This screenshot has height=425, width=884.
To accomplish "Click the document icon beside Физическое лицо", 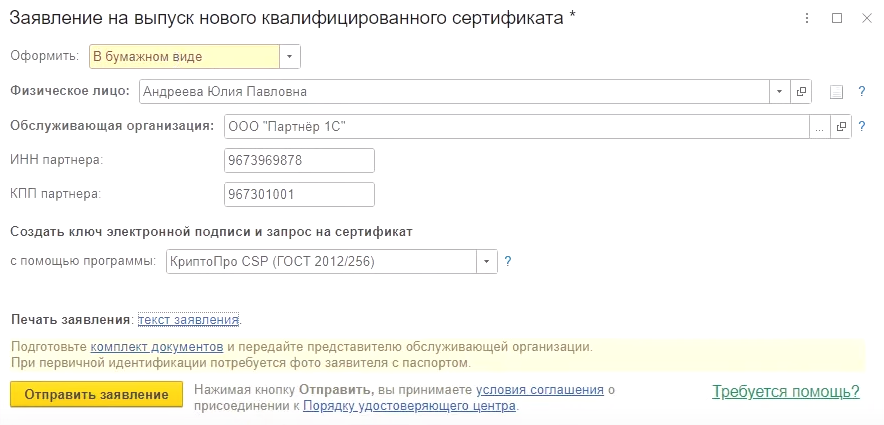I will point(836,92).
